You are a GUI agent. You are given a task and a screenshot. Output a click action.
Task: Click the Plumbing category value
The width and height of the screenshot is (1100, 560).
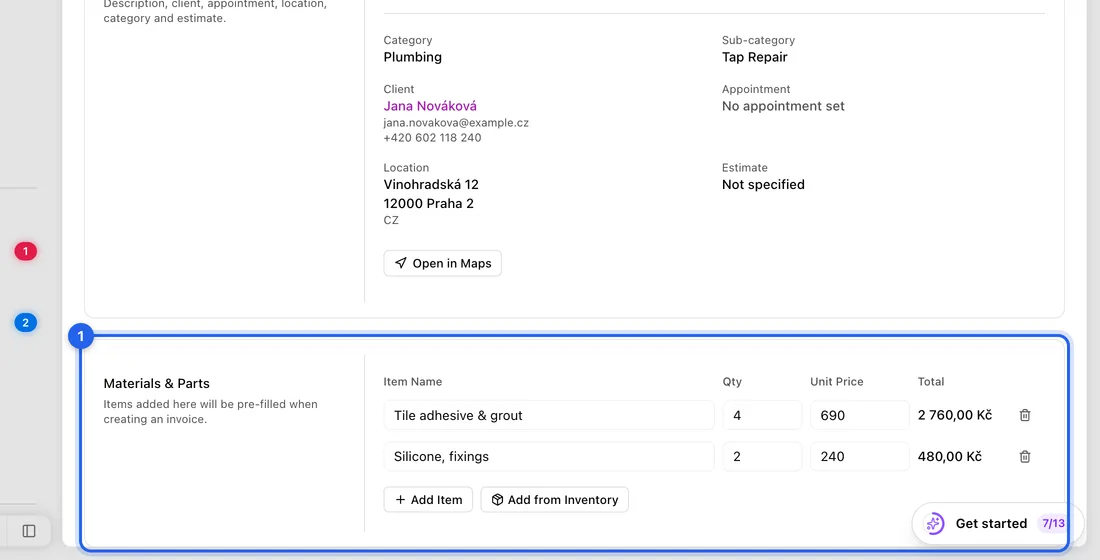pyautogui.click(x=412, y=57)
